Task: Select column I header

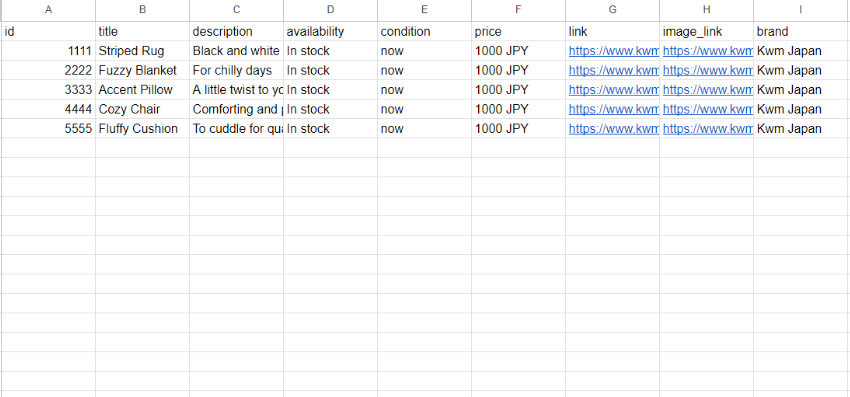Action: pos(801,10)
